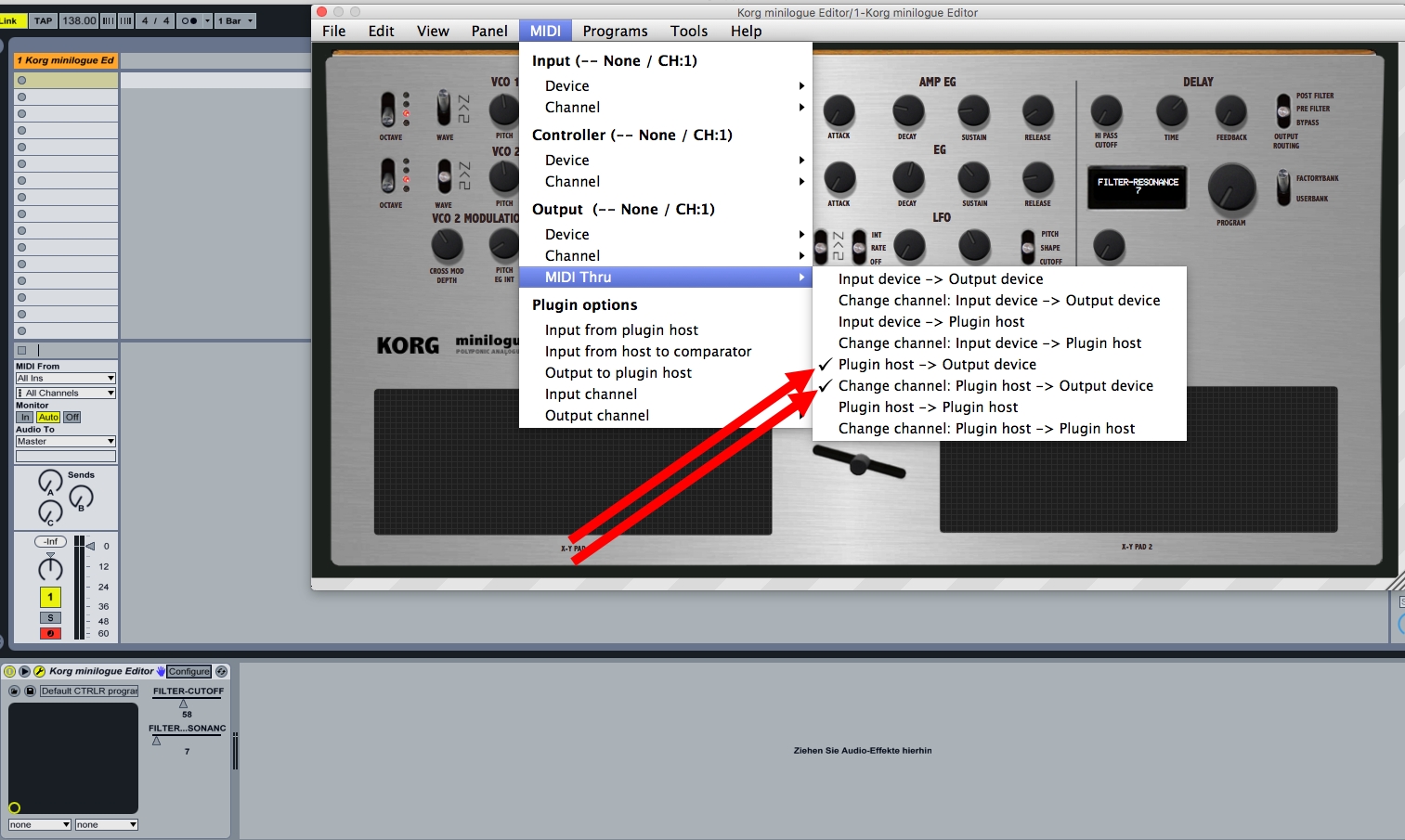Open metronome settings dropdown arrow
The width and height of the screenshot is (1405, 840).
pyautogui.click(x=207, y=20)
